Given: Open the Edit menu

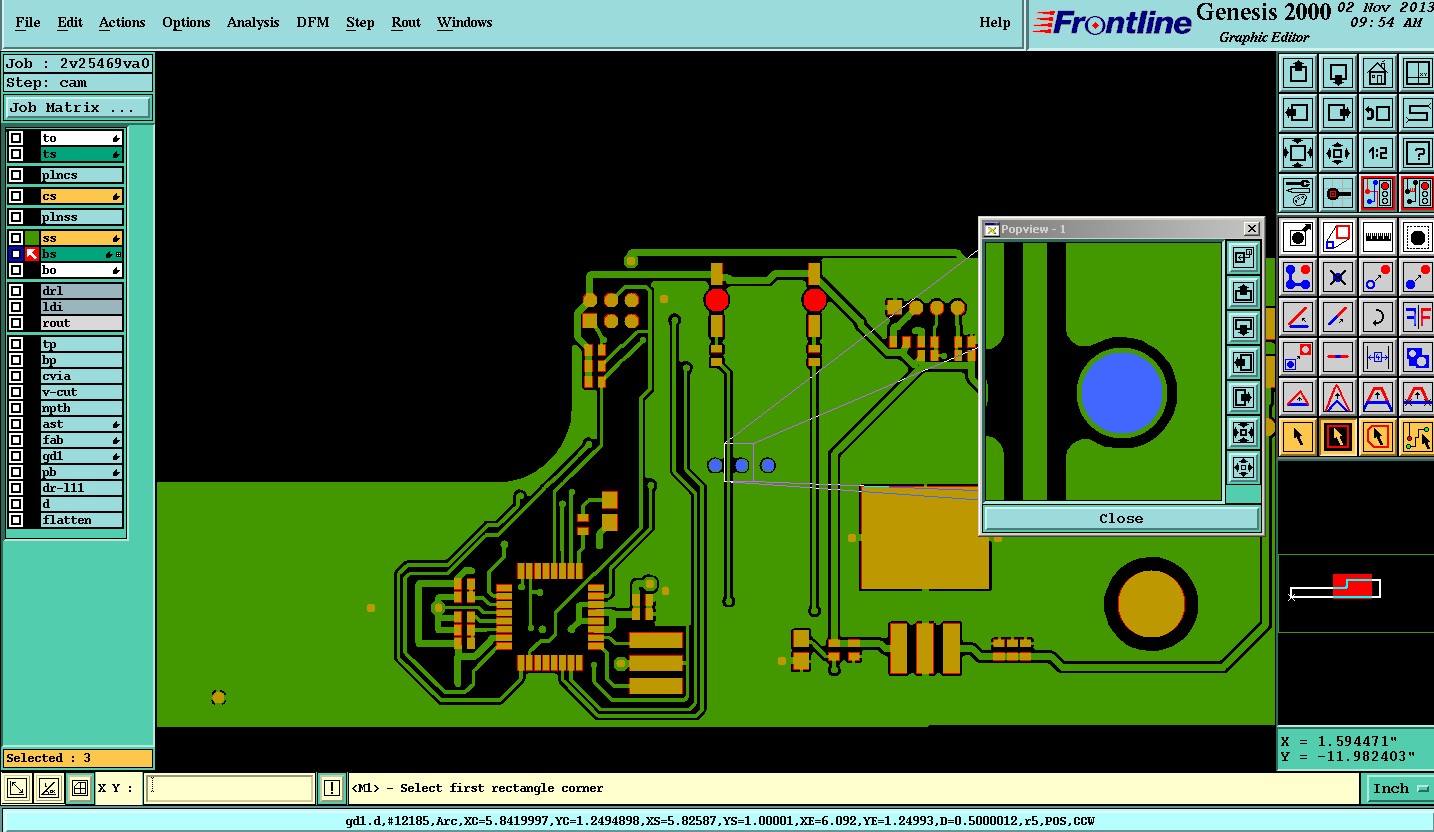Looking at the screenshot, I should point(70,22).
